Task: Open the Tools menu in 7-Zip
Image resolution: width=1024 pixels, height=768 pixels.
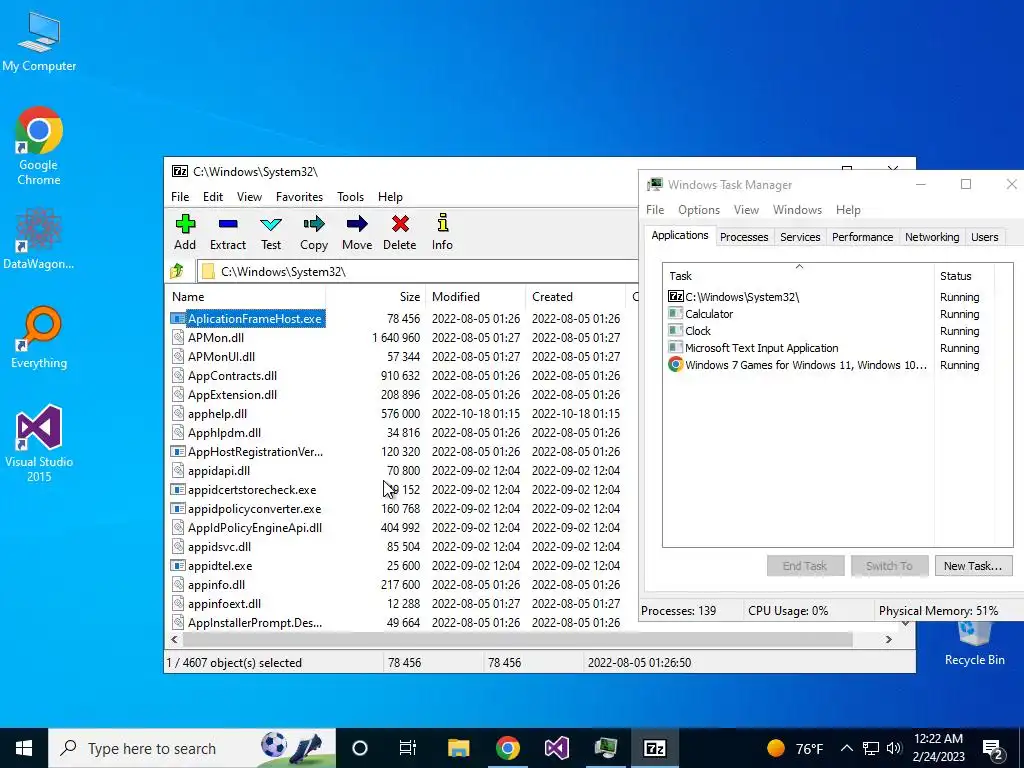Action: click(x=350, y=197)
